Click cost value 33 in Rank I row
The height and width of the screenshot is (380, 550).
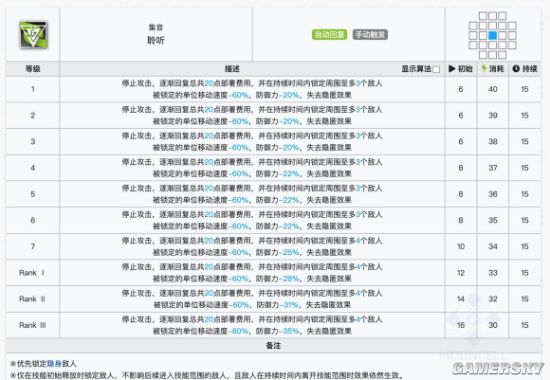pyautogui.click(x=493, y=273)
